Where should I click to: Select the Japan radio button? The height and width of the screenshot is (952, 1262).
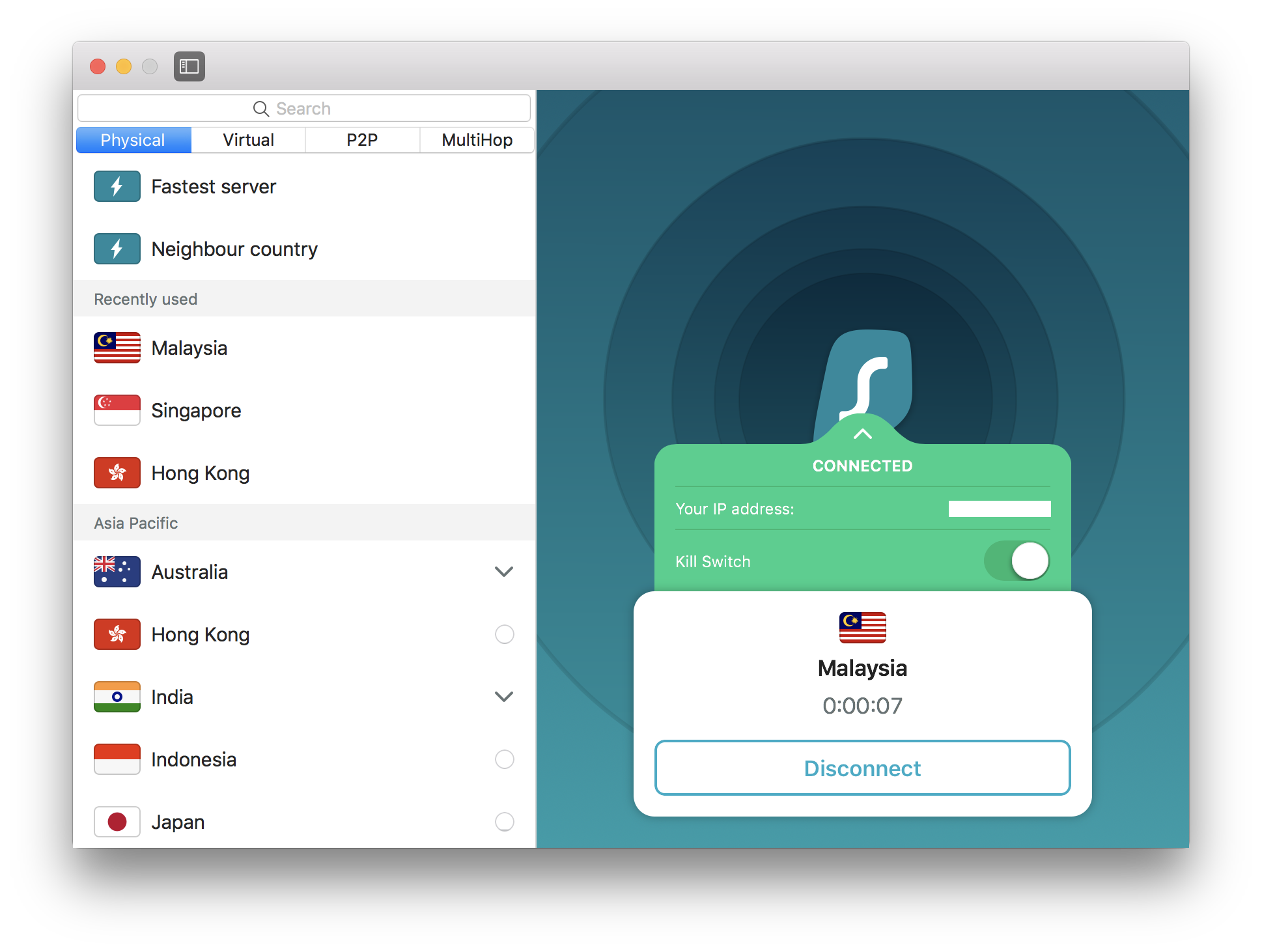click(x=505, y=822)
